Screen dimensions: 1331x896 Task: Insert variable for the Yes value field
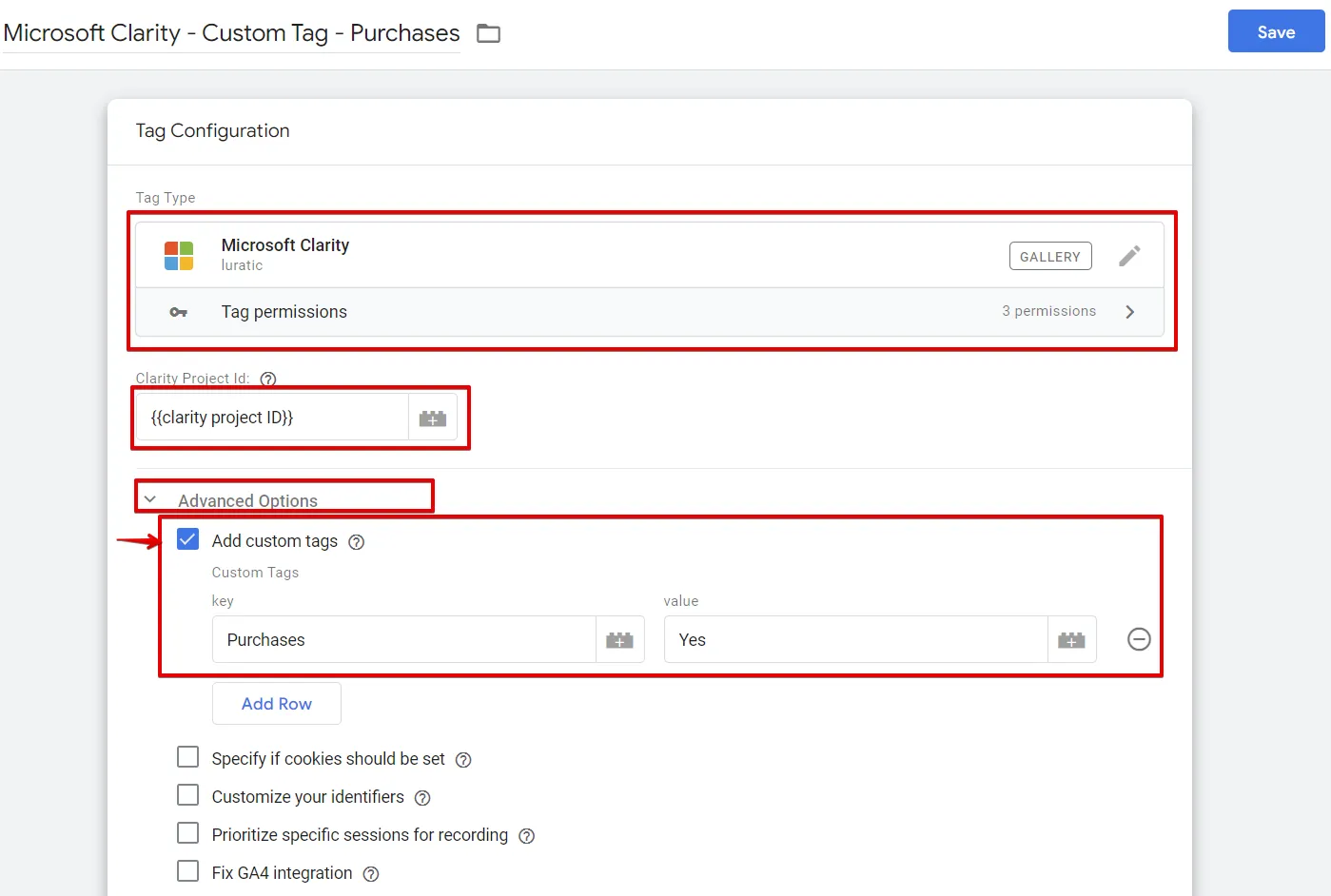tap(1072, 640)
